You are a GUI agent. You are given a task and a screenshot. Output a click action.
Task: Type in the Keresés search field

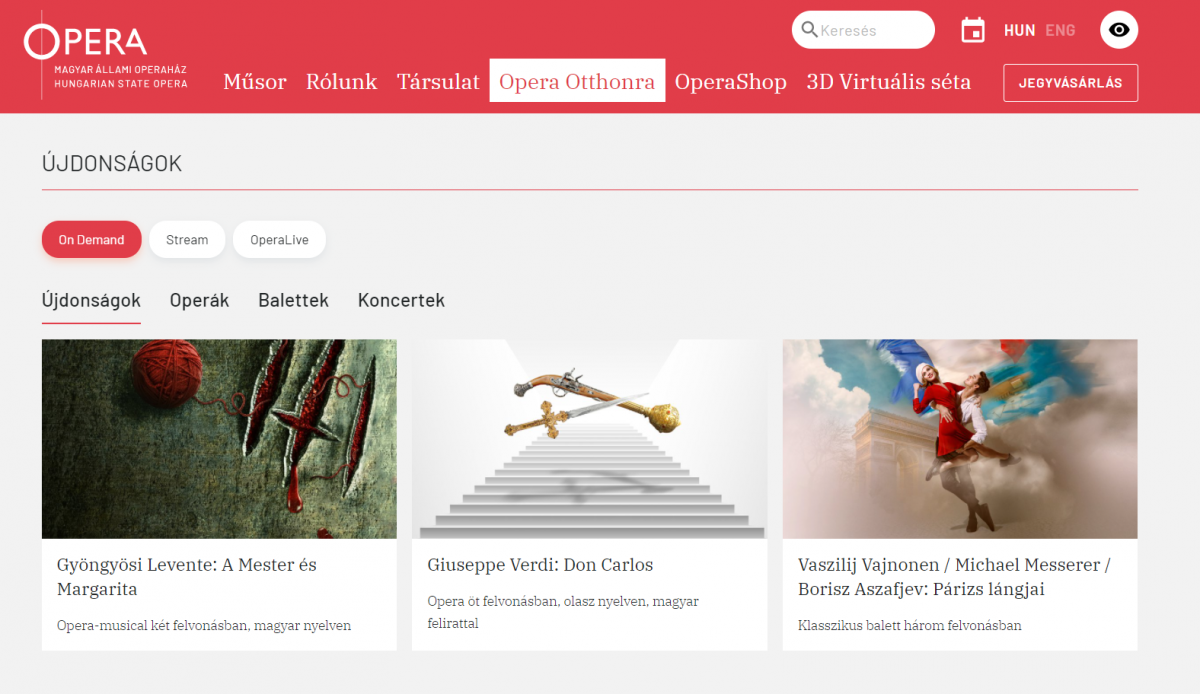[x=870, y=30]
